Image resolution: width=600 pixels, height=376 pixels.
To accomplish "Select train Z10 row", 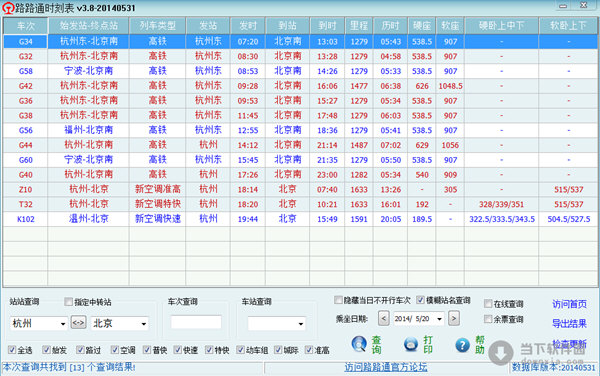I will 300,189.
